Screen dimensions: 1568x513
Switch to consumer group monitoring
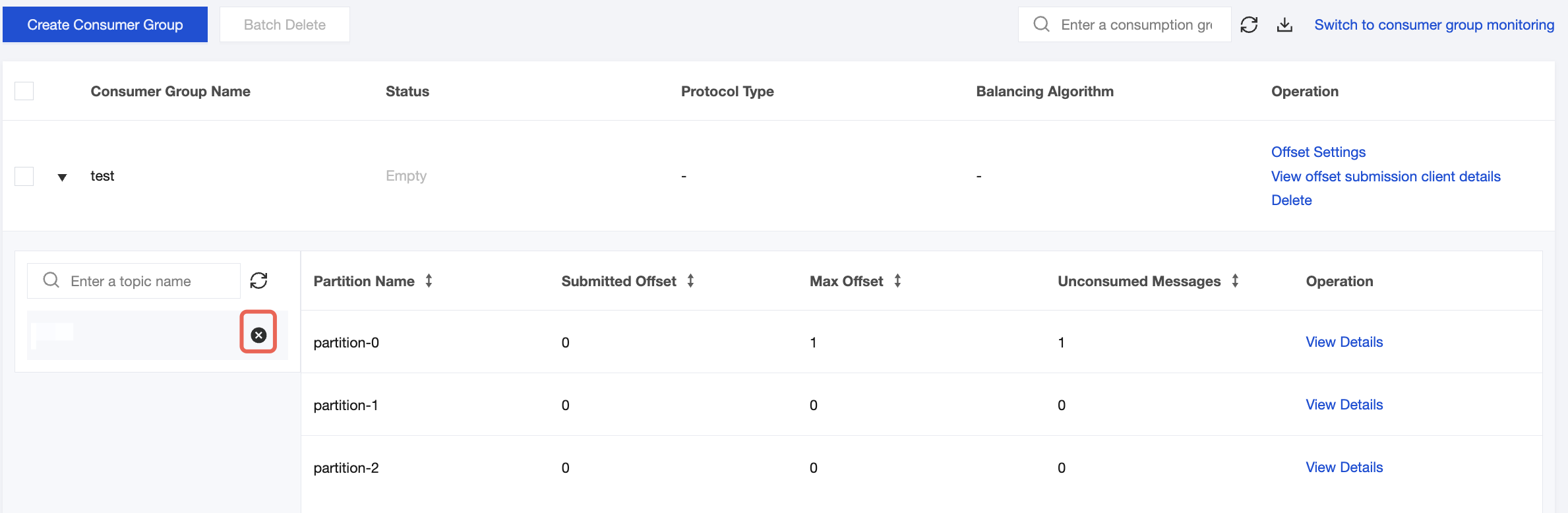(1434, 25)
